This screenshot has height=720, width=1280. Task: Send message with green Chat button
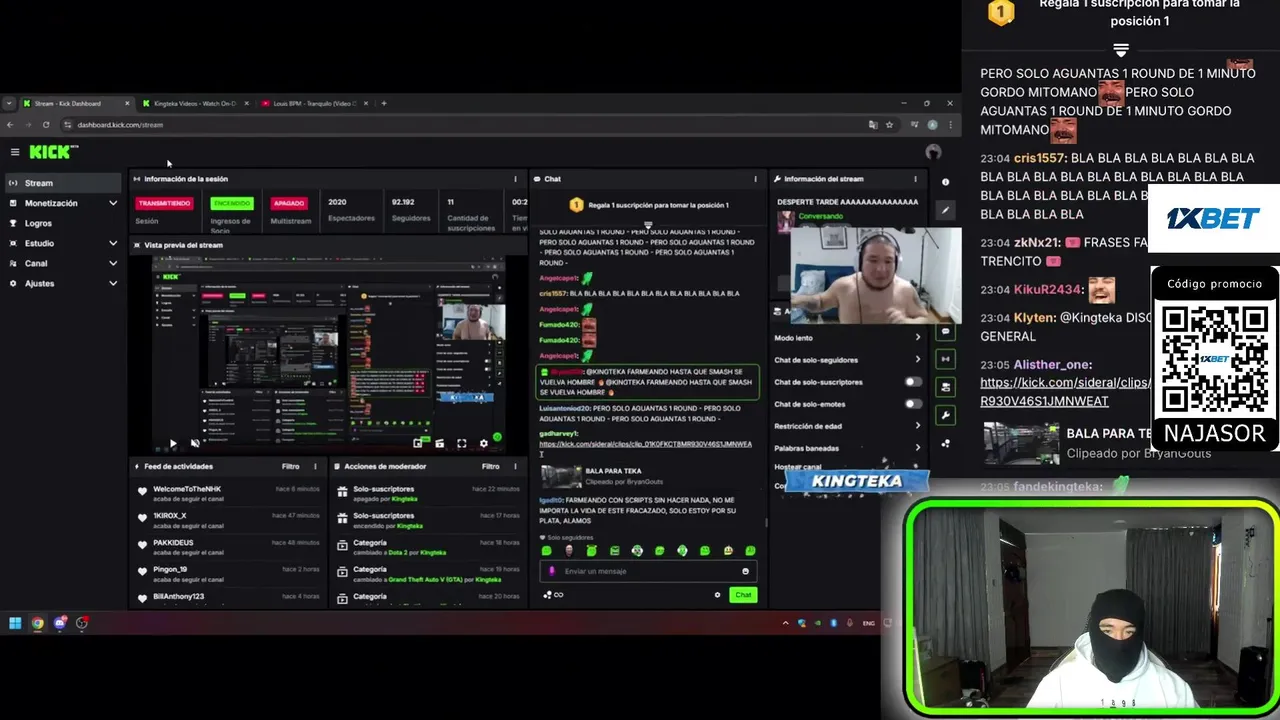point(743,595)
